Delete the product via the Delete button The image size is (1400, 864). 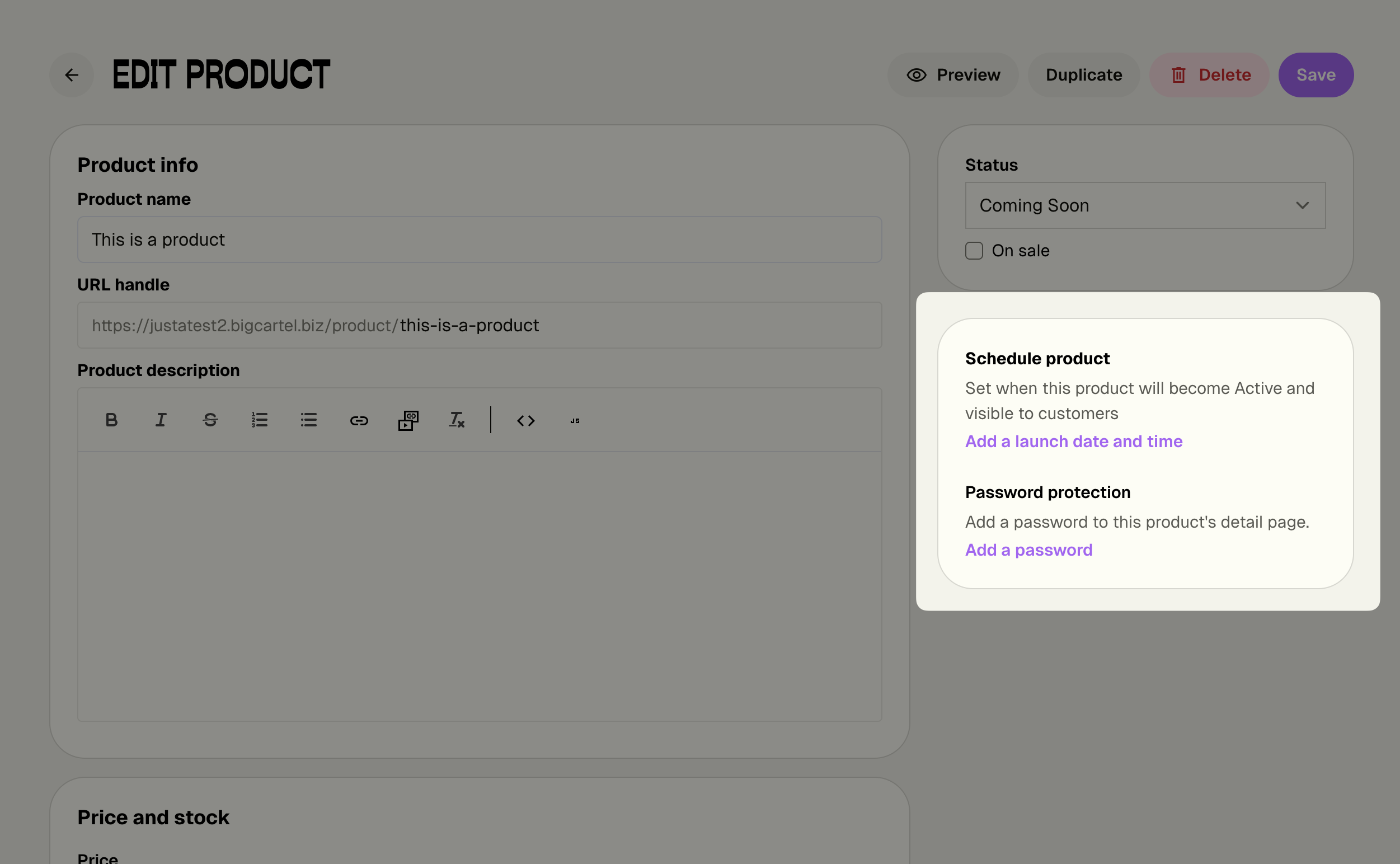(x=1209, y=75)
